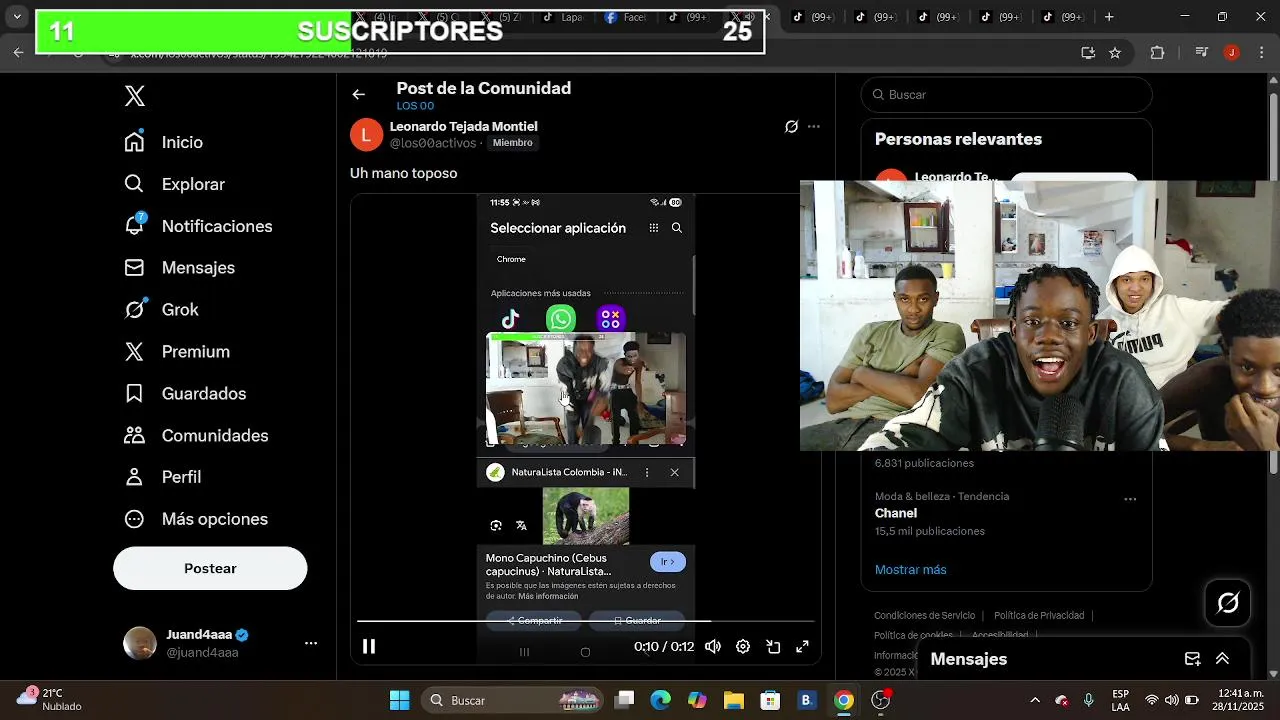Click browser back arrow
Screen dimensions: 1280x720
[x=18, y=53]
